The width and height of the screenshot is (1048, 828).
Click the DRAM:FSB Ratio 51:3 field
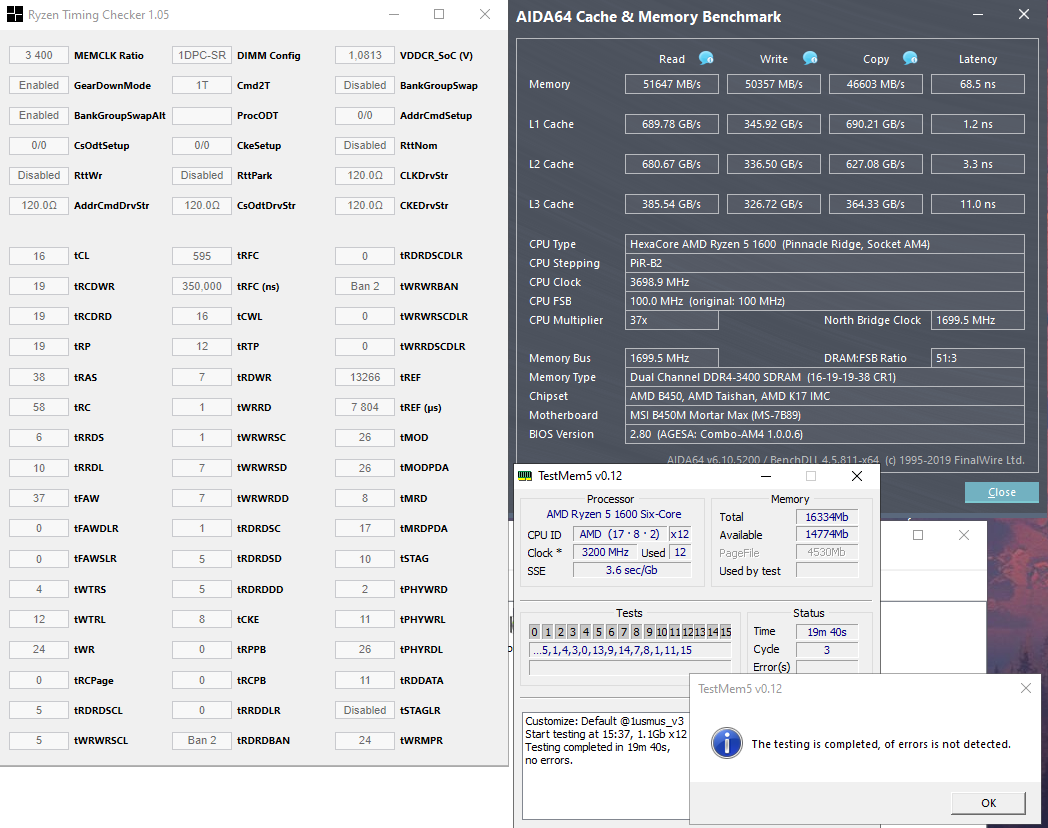978,358
